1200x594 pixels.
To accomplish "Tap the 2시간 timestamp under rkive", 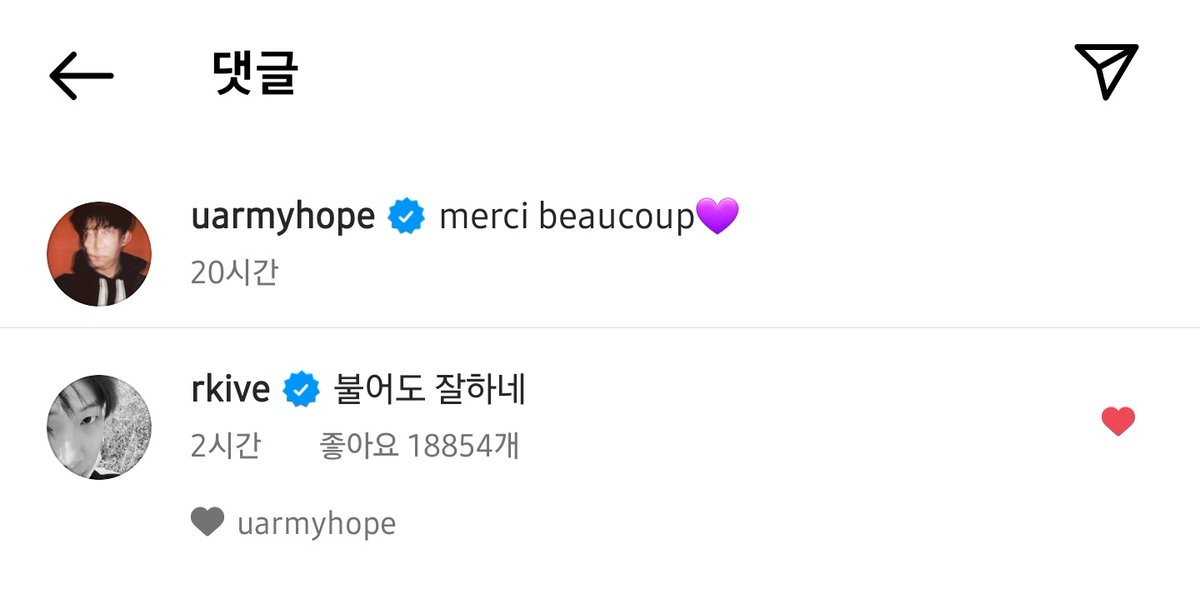I will pyautogui.click(x=225, y=445).
